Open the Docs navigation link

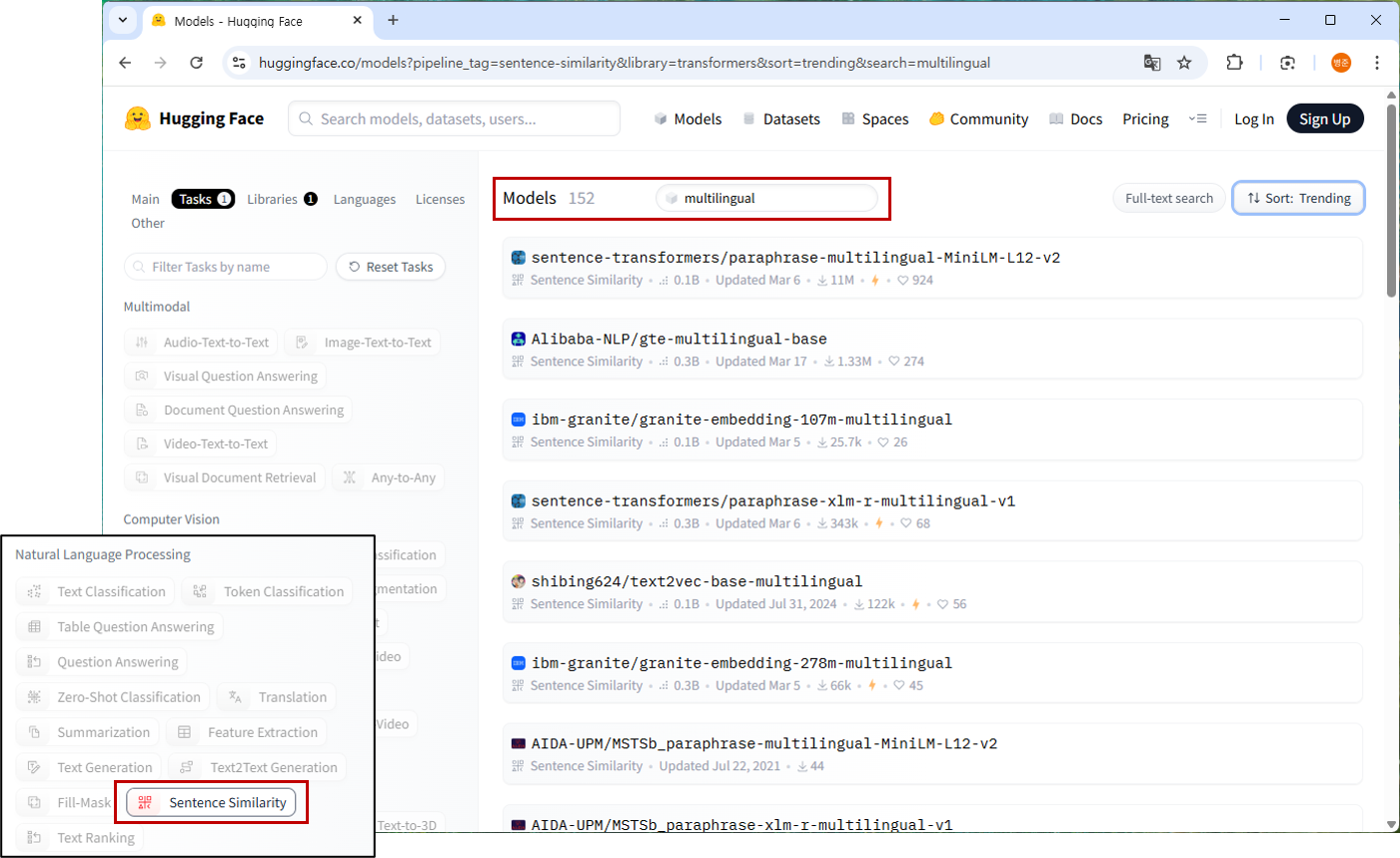click(x=1076, y=119)
